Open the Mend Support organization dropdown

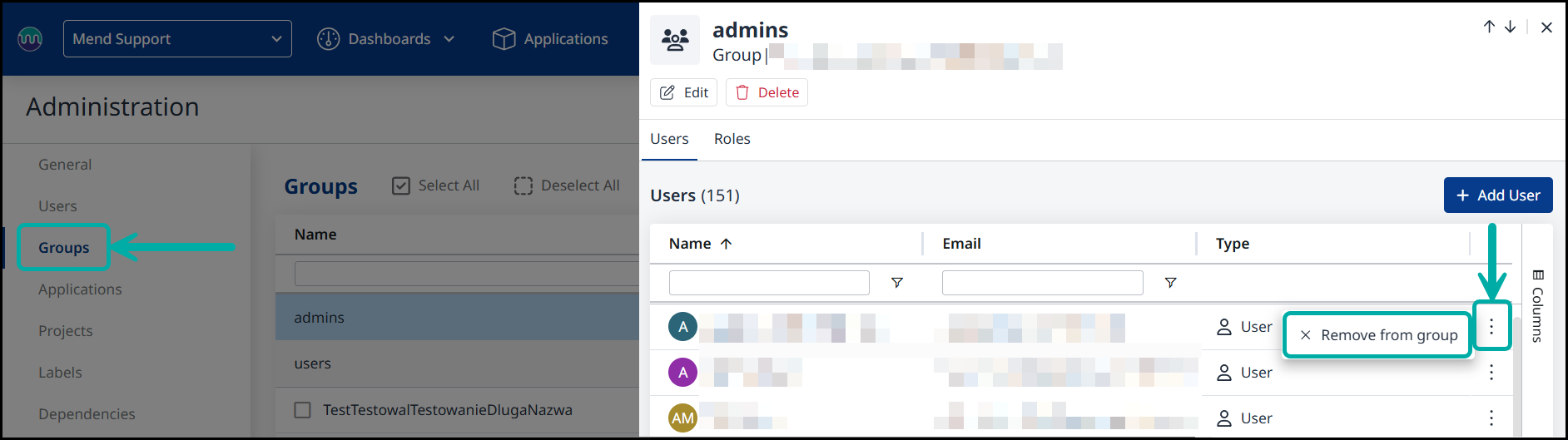(177, 39)
